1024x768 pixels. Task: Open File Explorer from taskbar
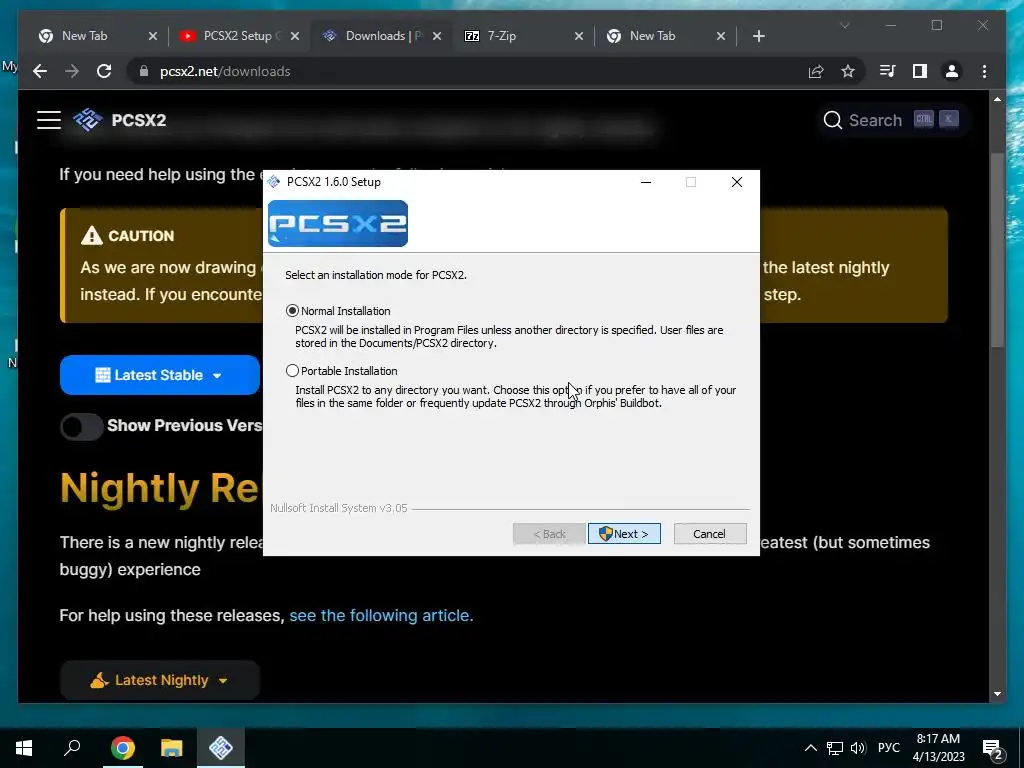(172, 748)
